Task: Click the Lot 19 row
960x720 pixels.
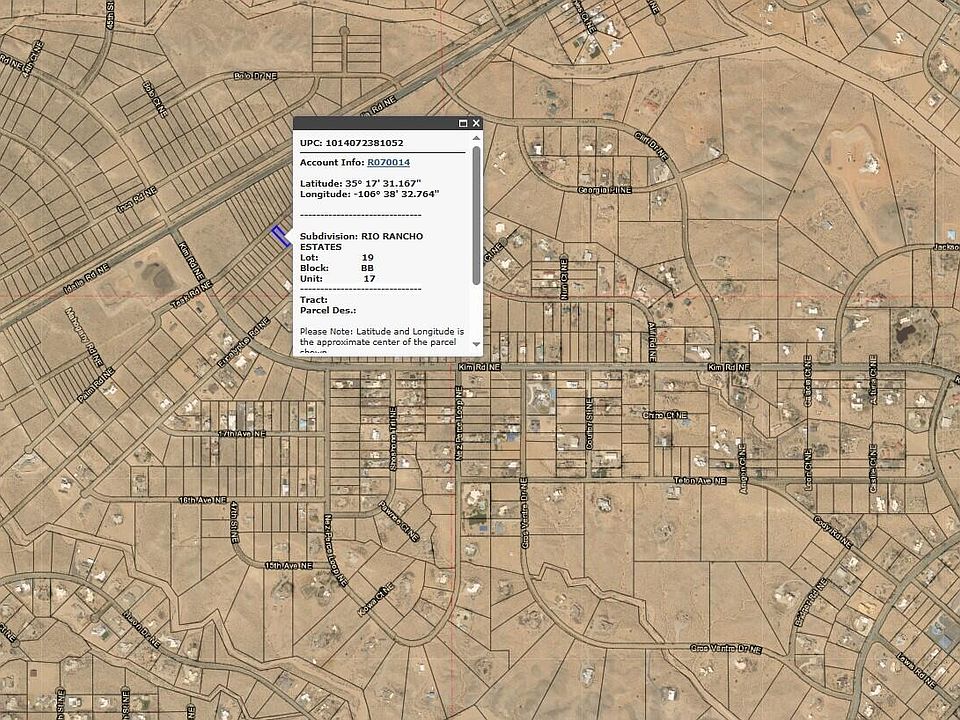Action: [337, 258]
